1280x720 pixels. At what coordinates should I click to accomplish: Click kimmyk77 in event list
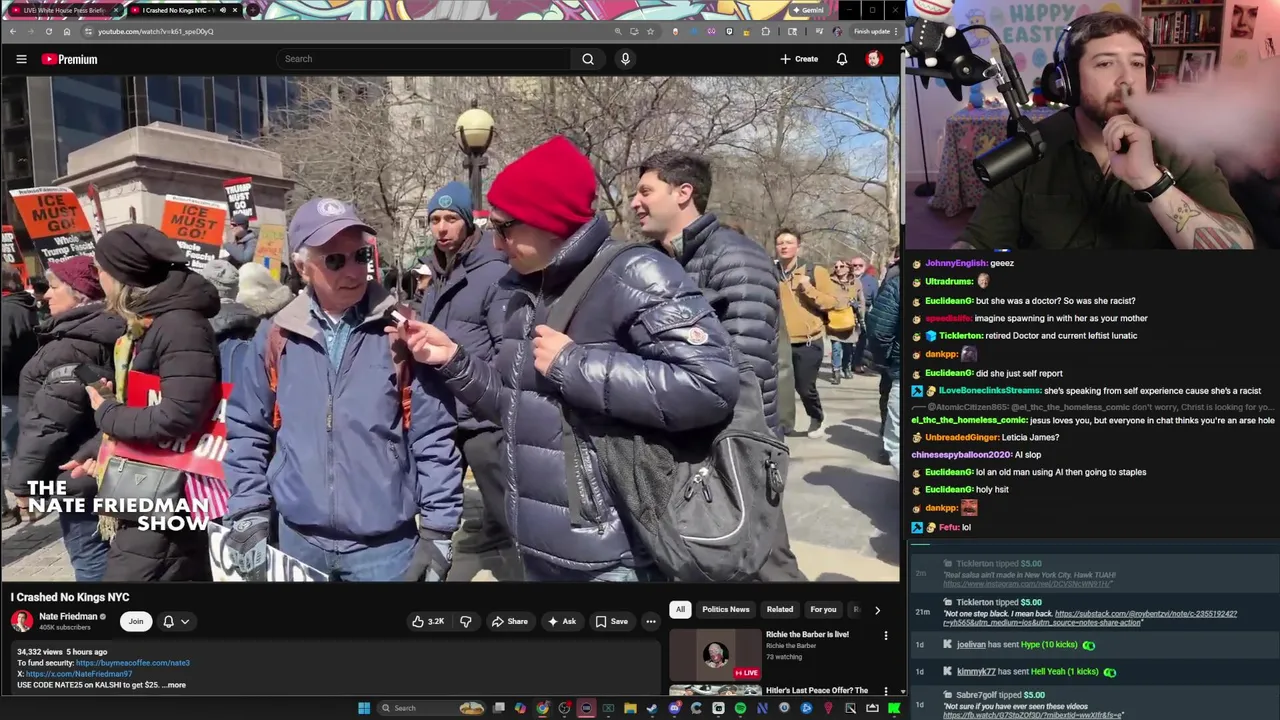976,672
